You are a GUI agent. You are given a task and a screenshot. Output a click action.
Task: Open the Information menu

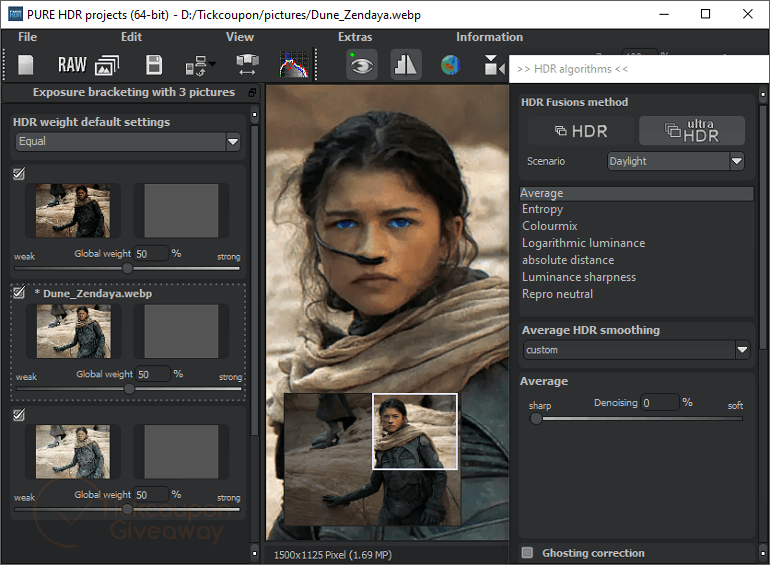[489, 37]
